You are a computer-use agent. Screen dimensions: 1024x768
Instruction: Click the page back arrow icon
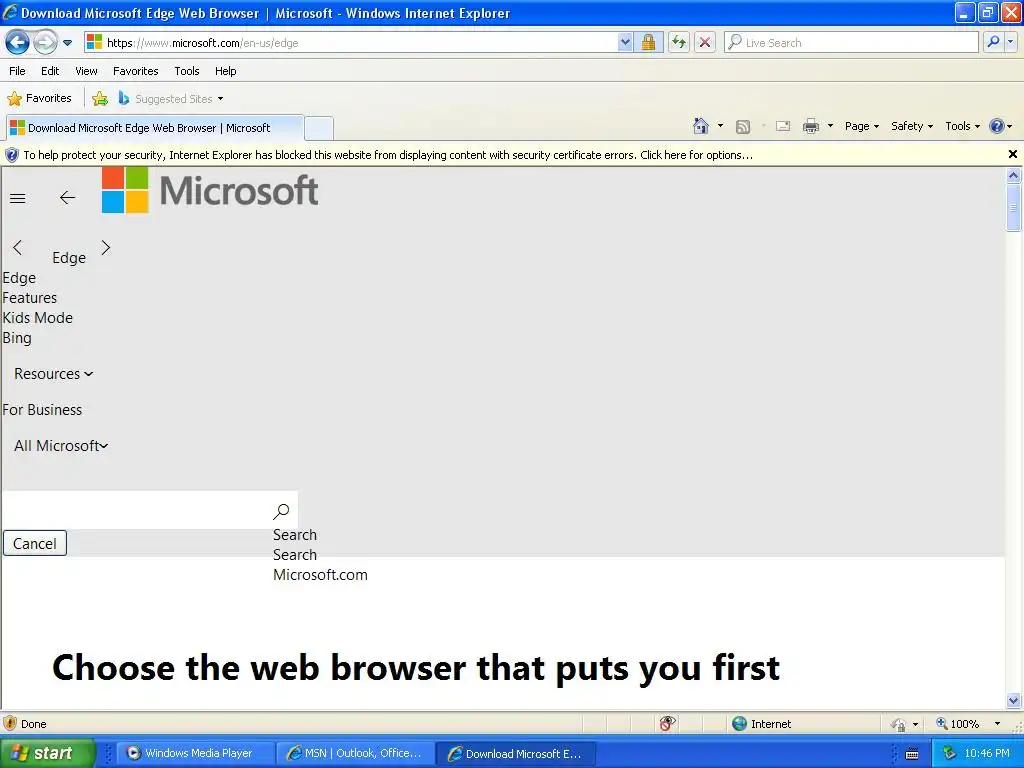[x=67, y=197]
